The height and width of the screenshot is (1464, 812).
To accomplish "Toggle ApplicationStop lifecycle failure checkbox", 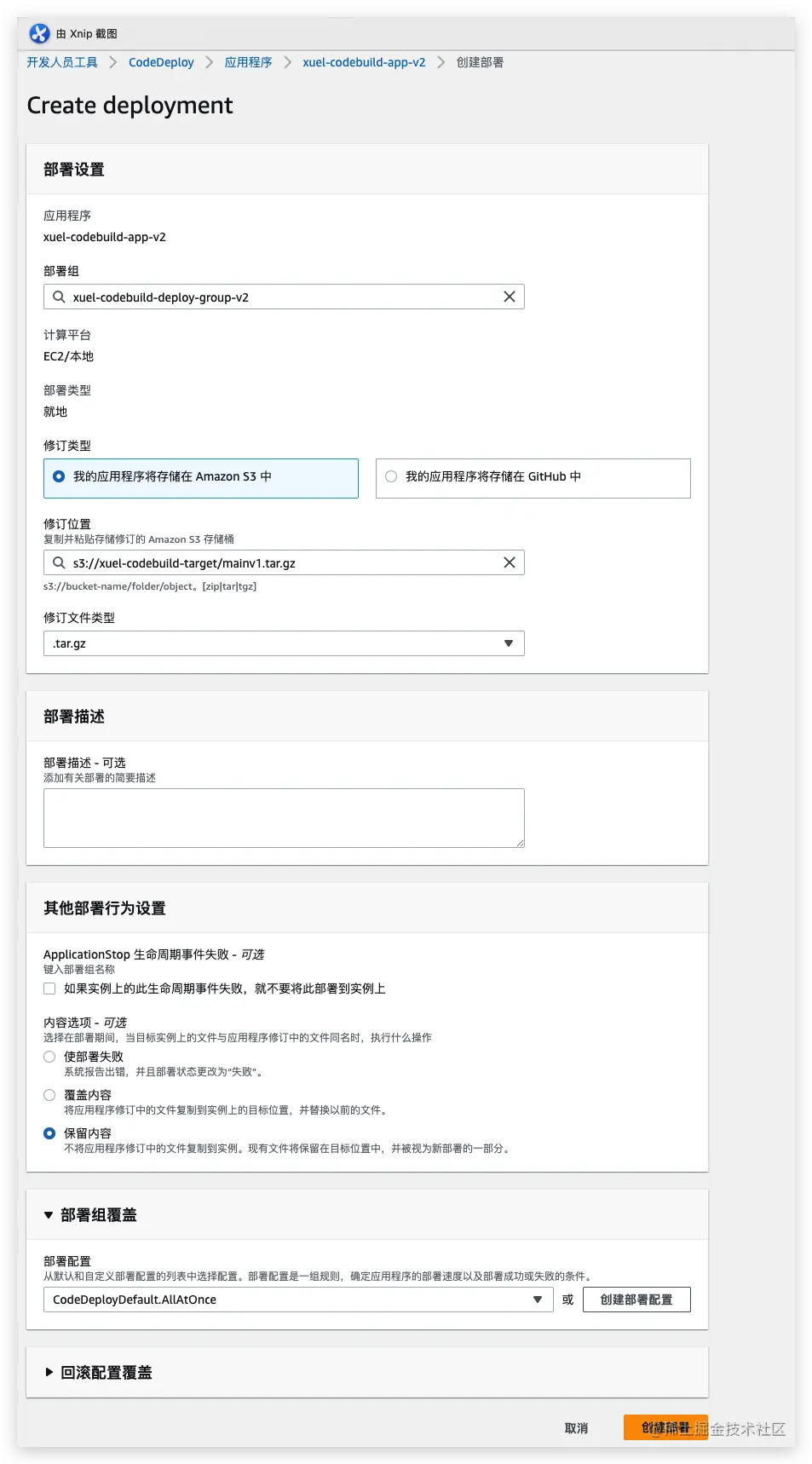I will 49,988.
